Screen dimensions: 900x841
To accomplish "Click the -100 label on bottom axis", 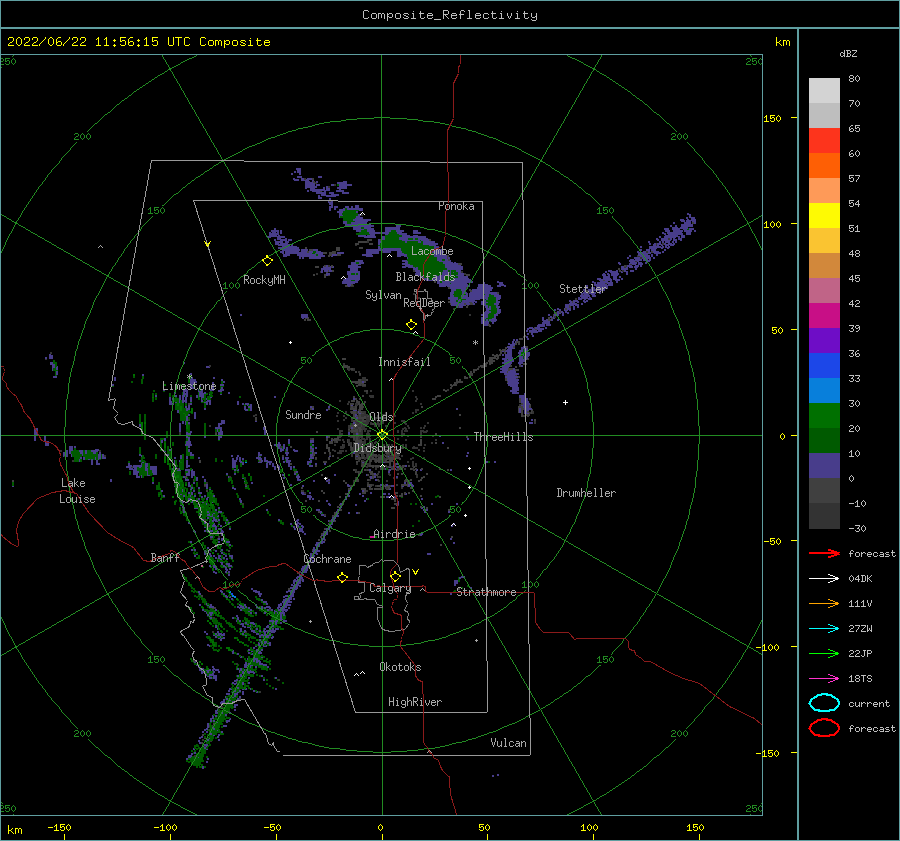I will coord(165,827).
